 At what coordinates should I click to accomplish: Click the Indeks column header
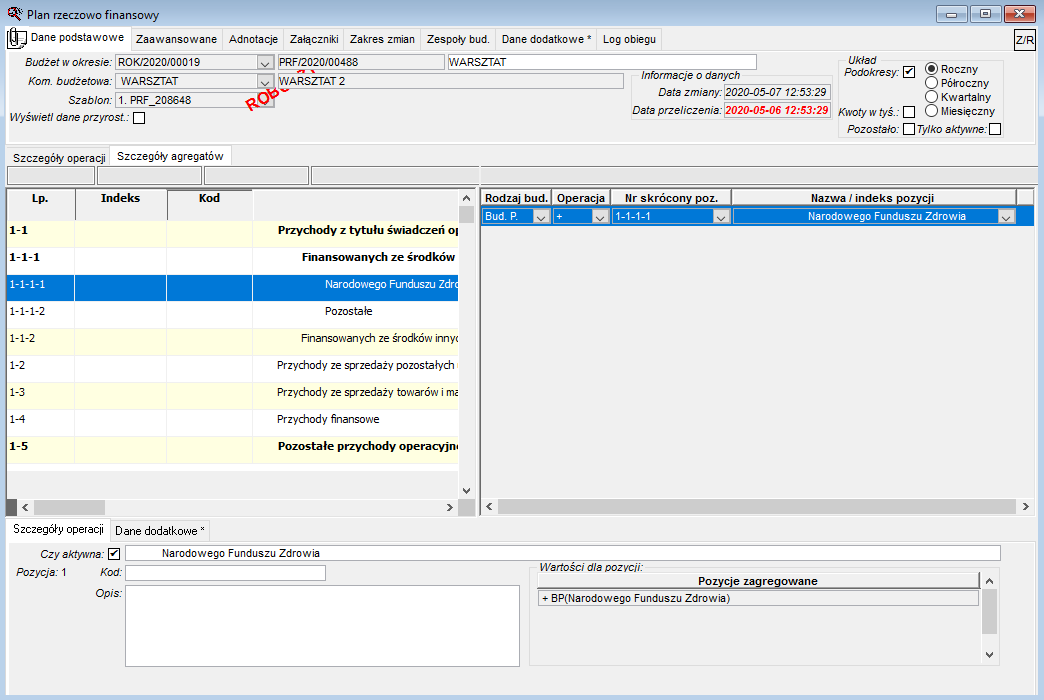121,204
